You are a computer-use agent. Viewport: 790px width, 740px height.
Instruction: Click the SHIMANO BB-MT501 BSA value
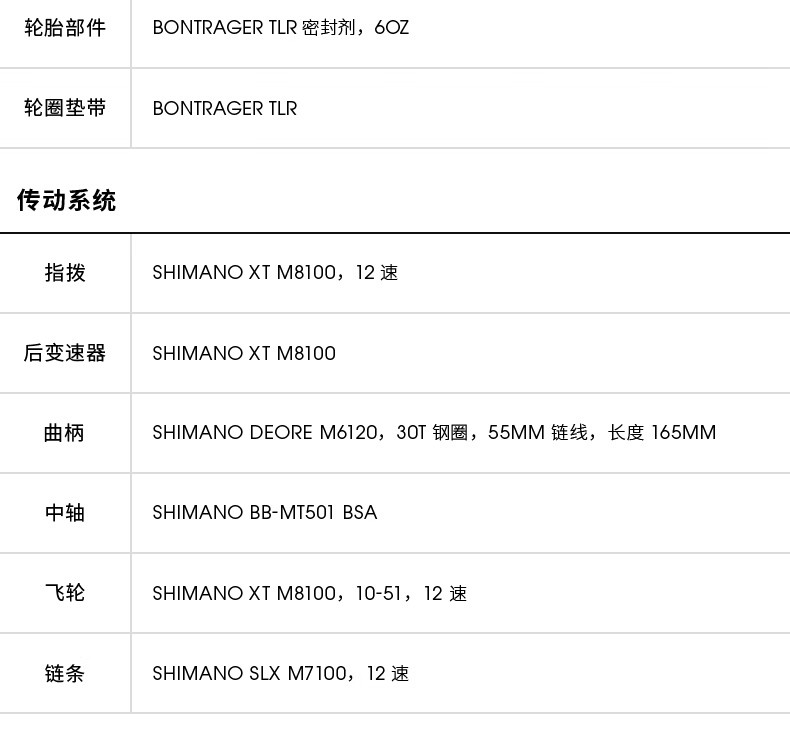tap(265, 513)
